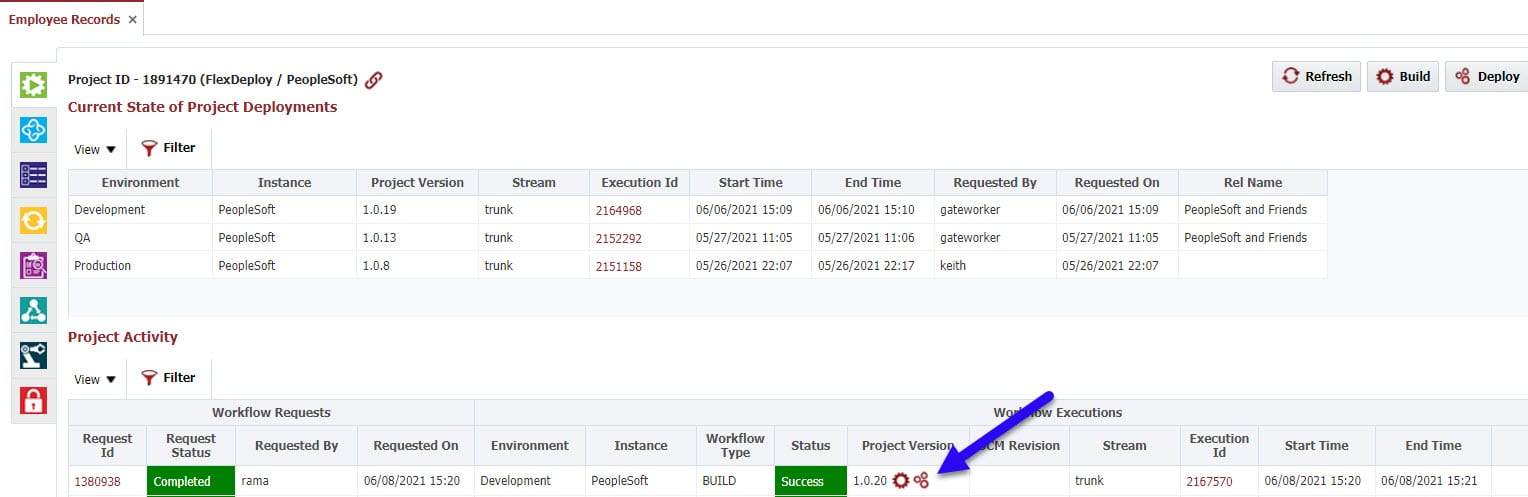Click requester name keith
1528x497 pixels.
[955, 266]
